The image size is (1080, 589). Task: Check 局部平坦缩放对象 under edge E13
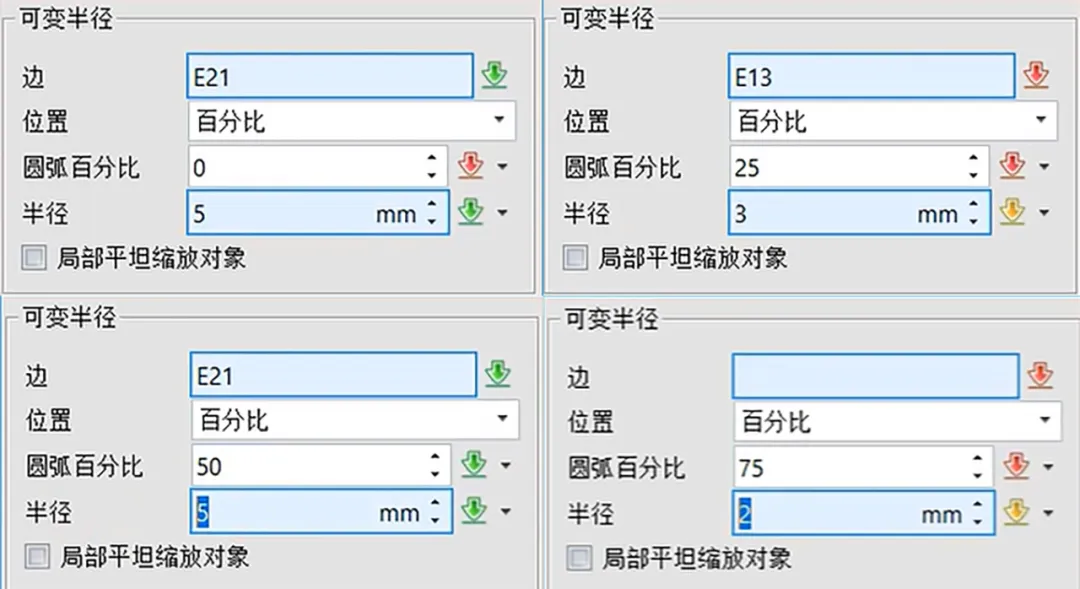click(x=575, y=256)
